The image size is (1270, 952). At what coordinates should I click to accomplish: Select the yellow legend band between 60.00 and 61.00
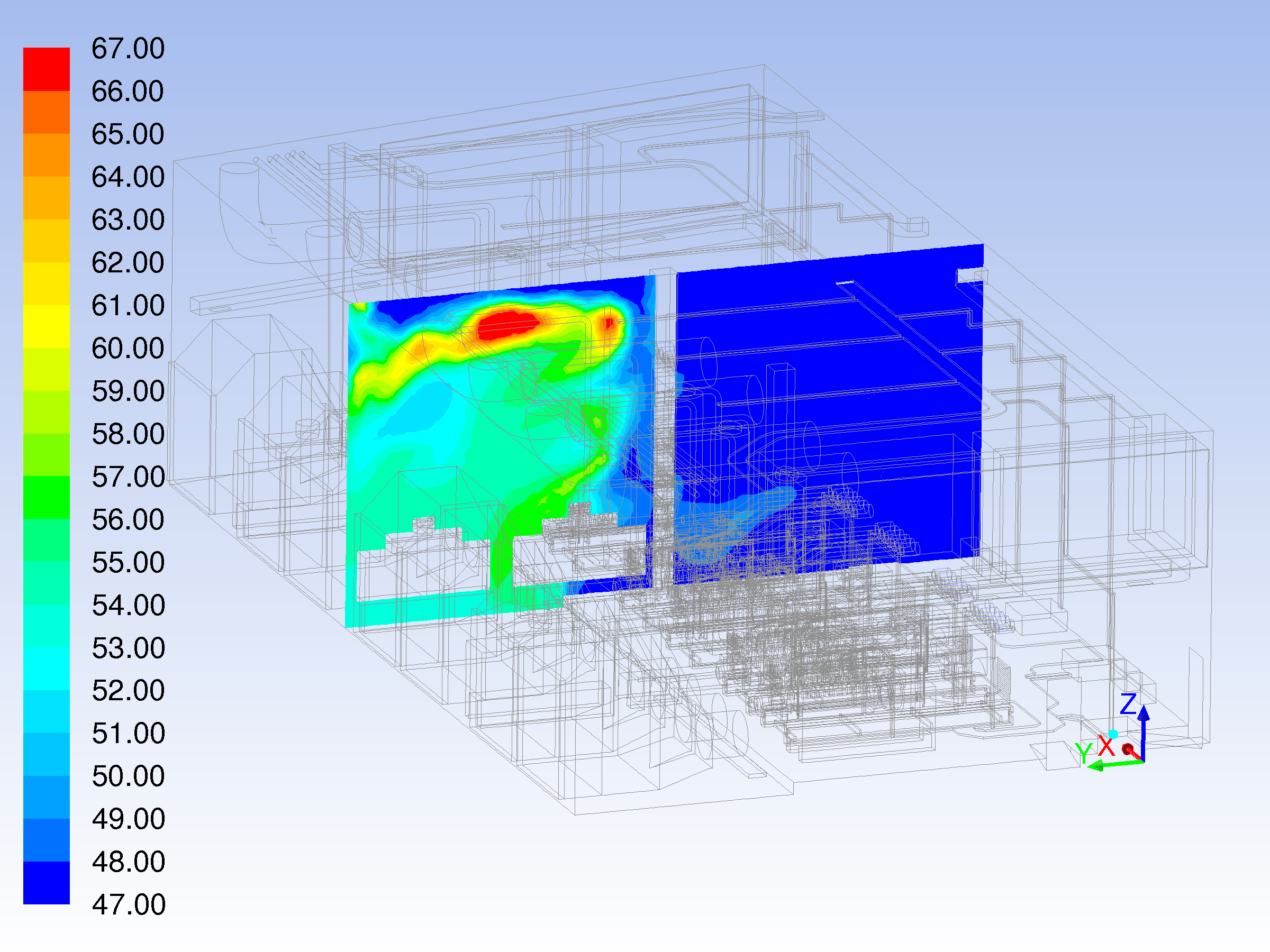pyautogui.click(x=47, y=326)
